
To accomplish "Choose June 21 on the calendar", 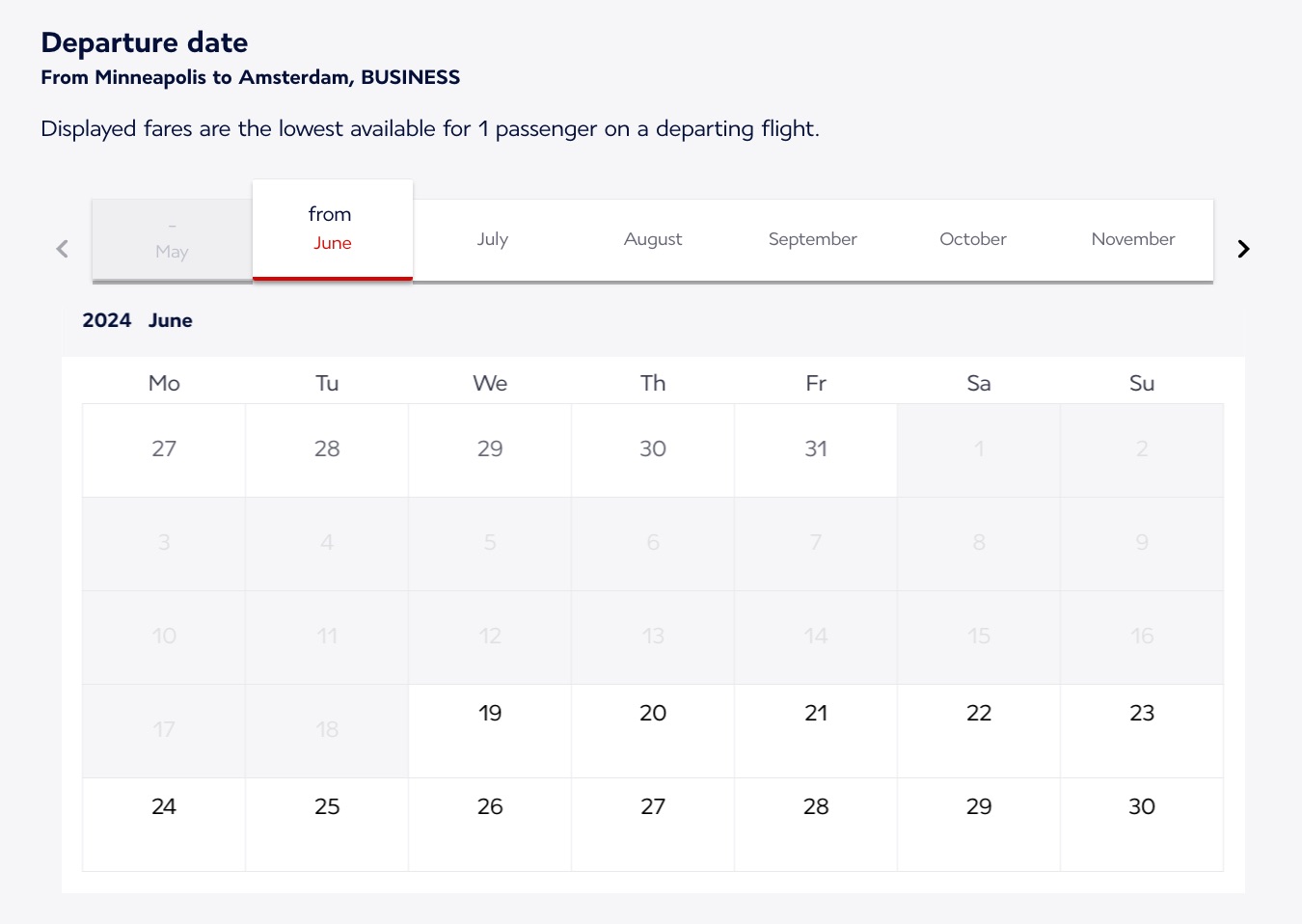I will coord(816,714).
